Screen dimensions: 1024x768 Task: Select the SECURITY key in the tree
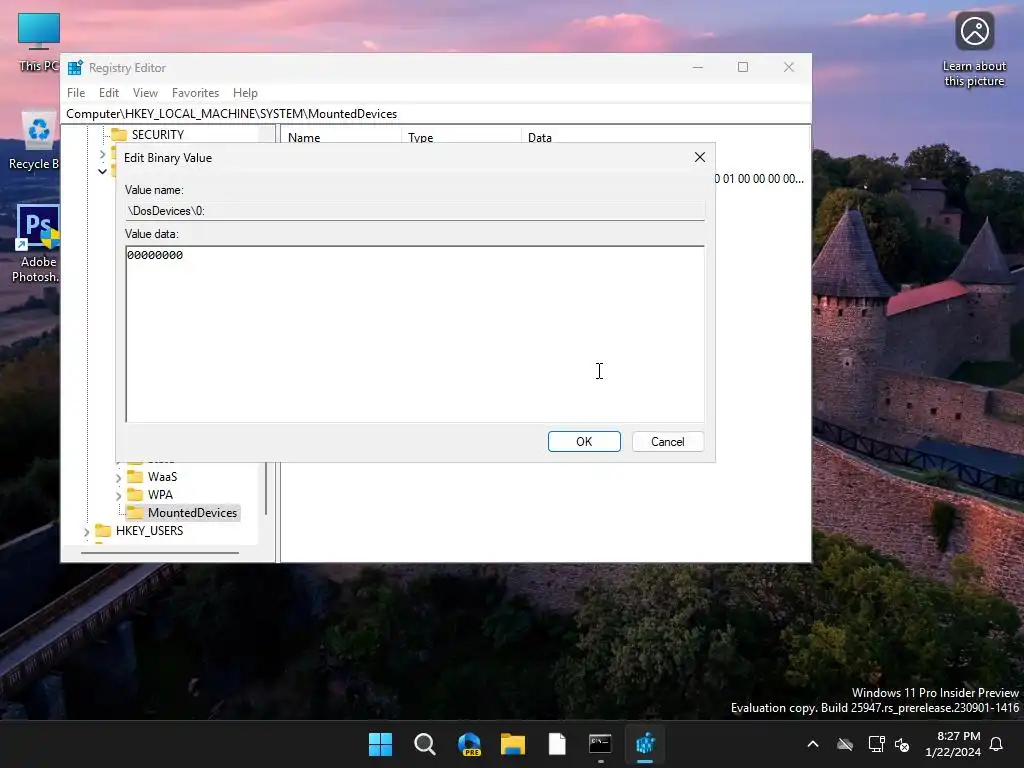(x=157, y=135)
